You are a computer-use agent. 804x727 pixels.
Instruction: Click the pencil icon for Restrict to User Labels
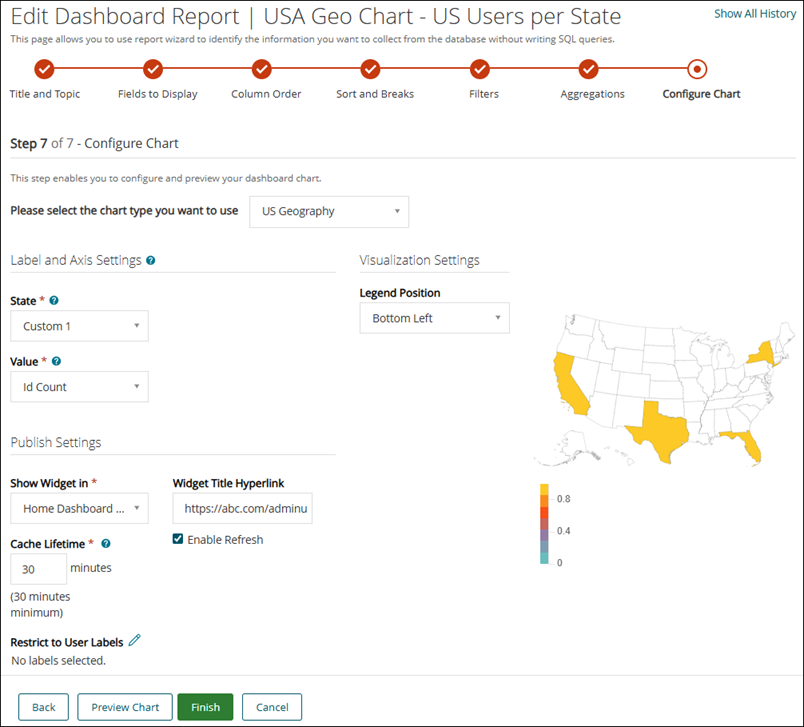(x=134, y=641)
